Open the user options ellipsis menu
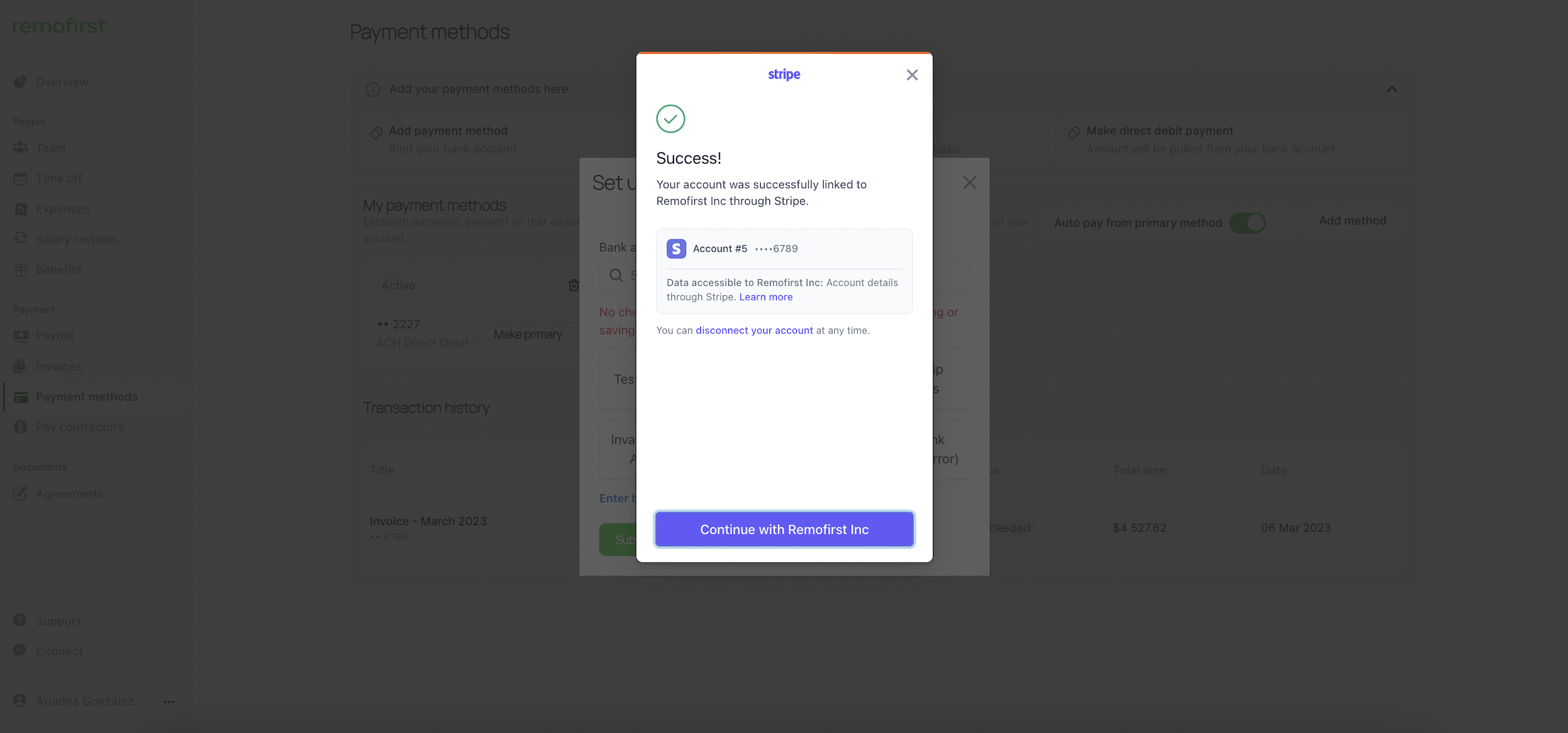Image resolution: width=1568 pixels, height=733 pixels. [169, 701]
